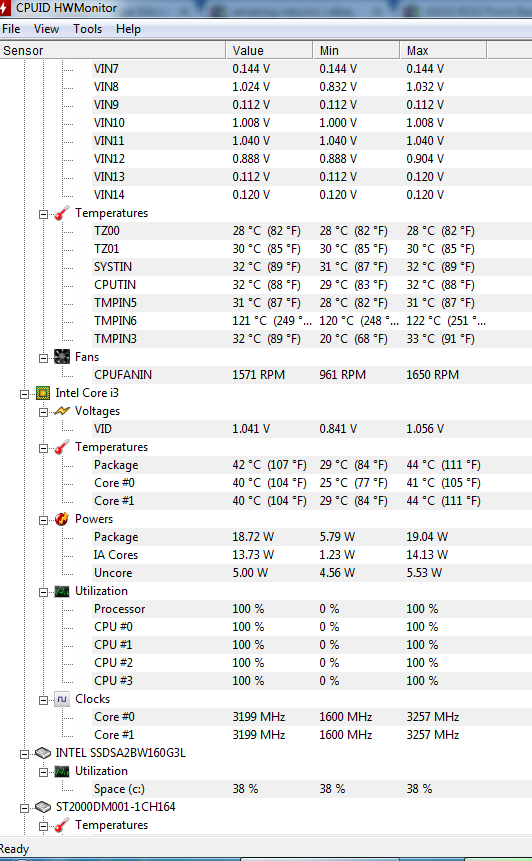
Task: Click the flame icon beside Powers
Action: (x=62, y=519)
